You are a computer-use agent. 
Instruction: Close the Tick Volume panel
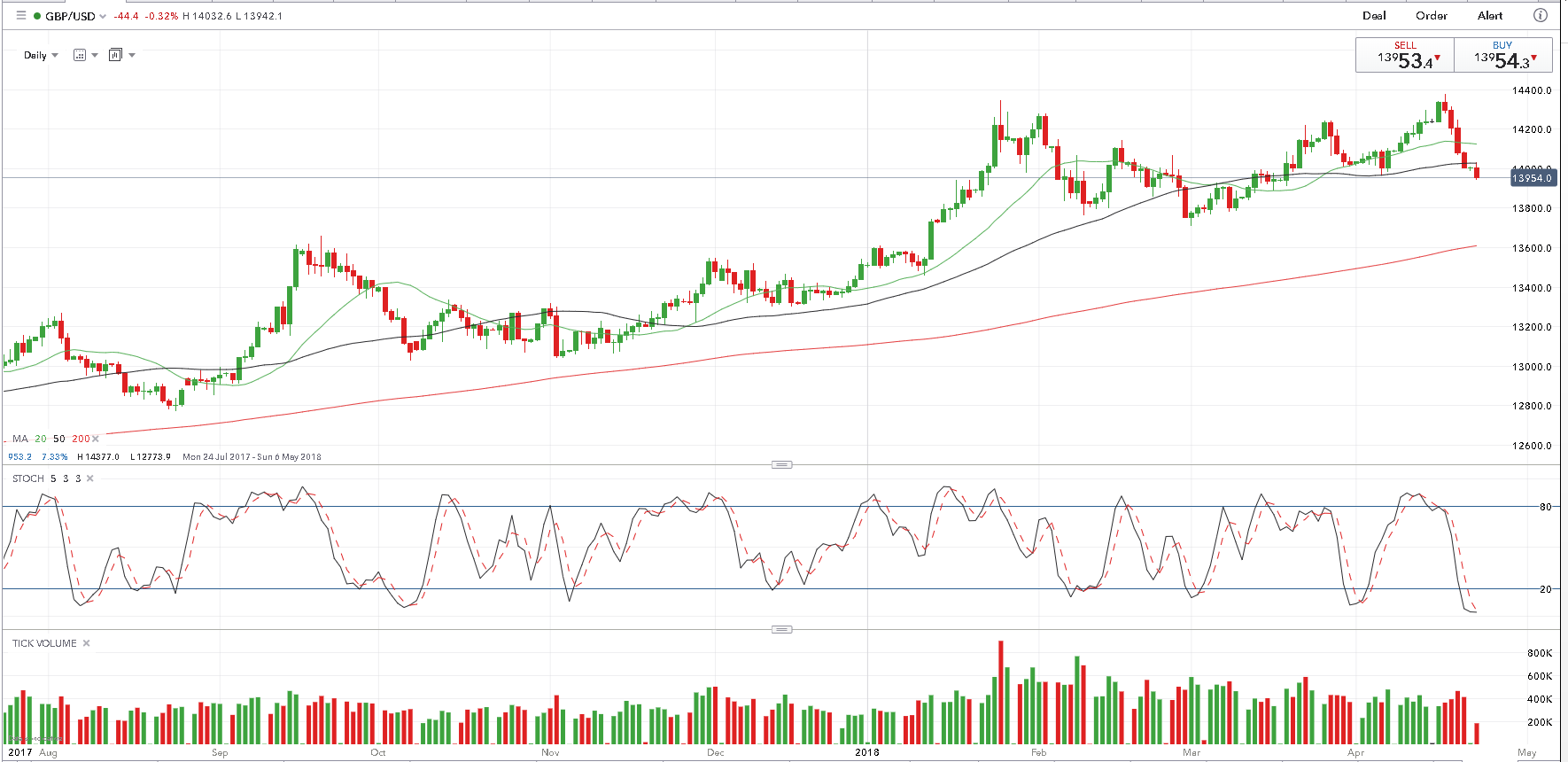pyautogui.click(x=87, y=643)
